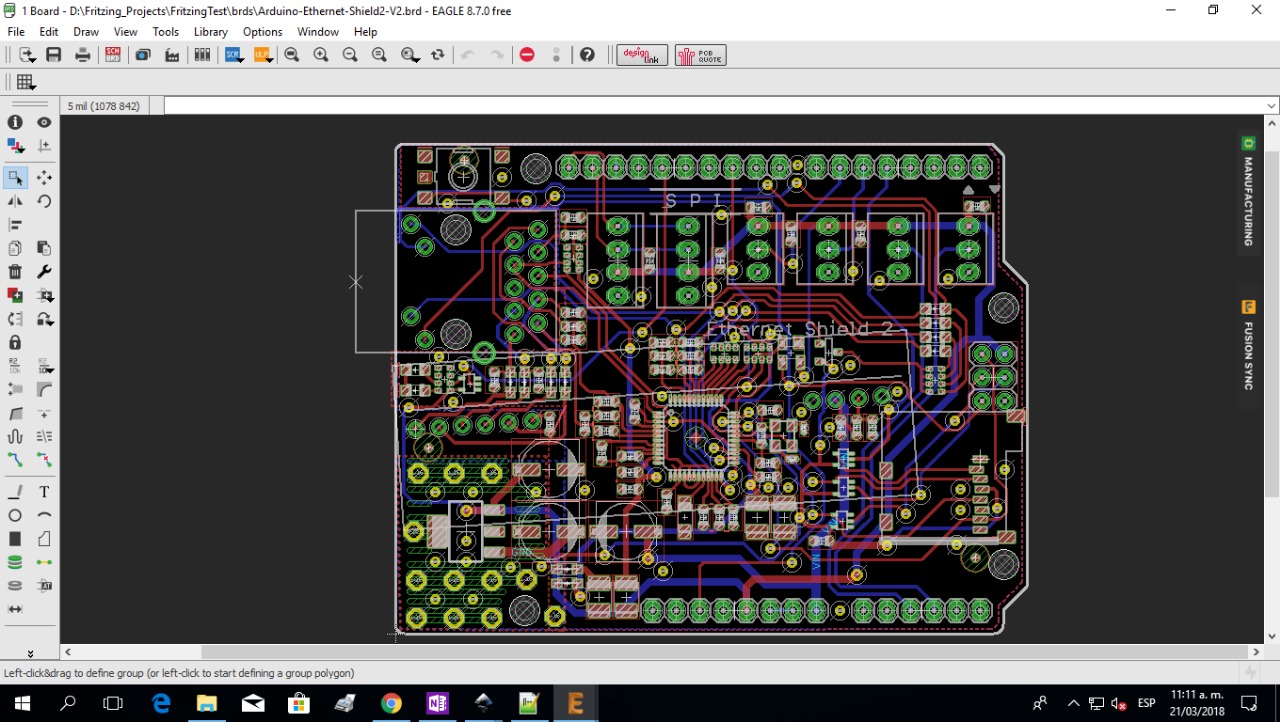Screen dimensions: 1280x722
Task: Select the Paste tool
Action: [44, 248]
